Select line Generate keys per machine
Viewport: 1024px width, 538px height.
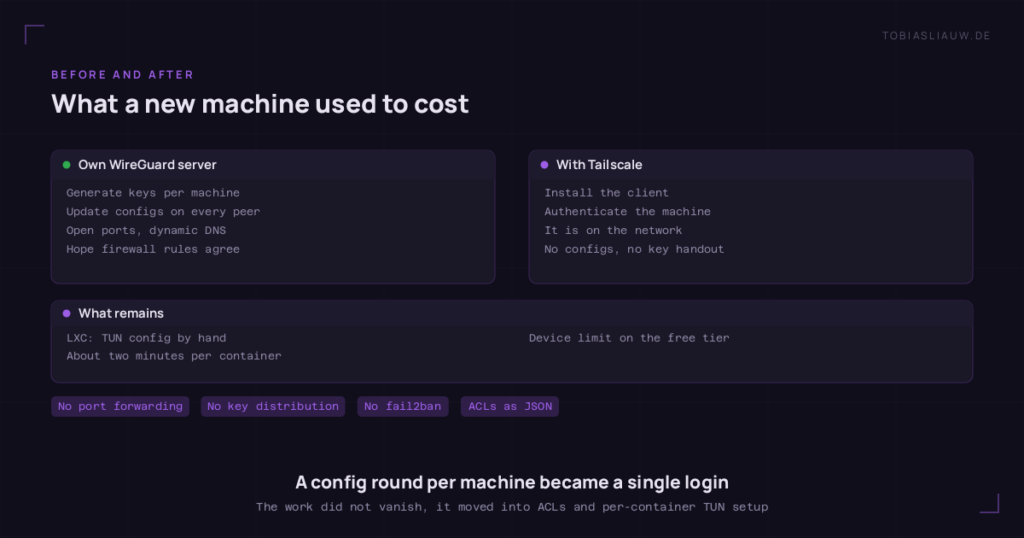(x=153, y=193)
